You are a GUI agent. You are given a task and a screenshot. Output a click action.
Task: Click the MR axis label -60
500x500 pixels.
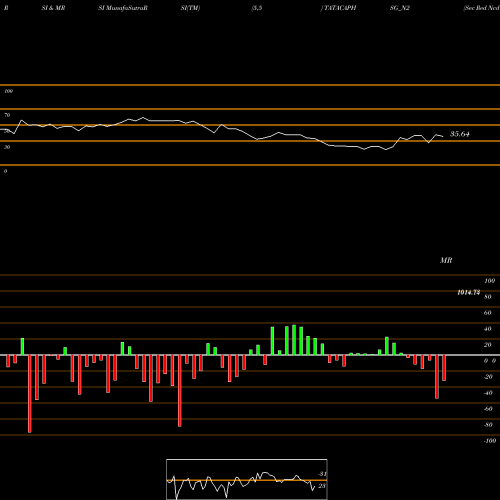(x=488, y=409)
